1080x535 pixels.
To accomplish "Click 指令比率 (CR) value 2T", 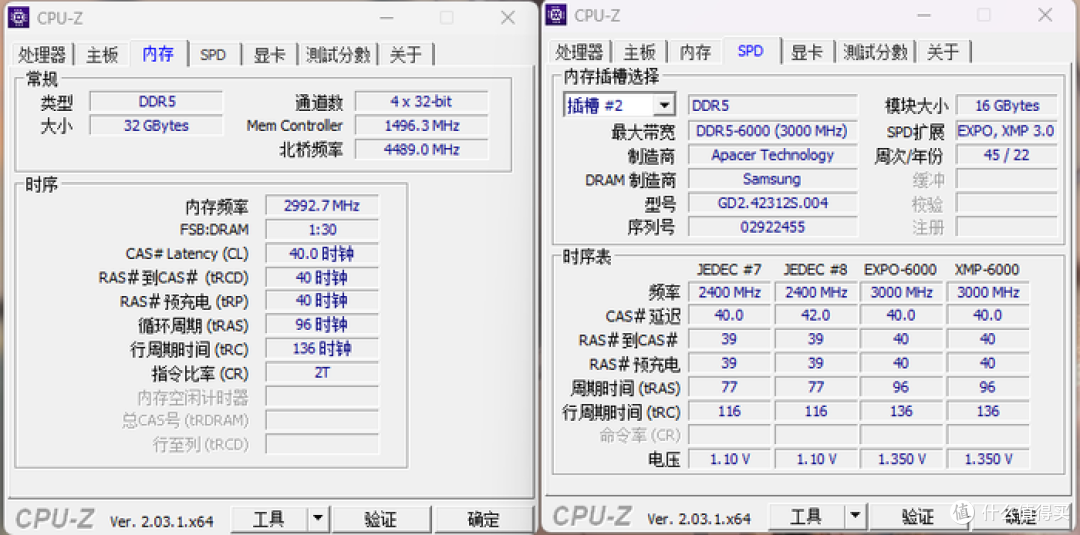I will pos(322,373).
